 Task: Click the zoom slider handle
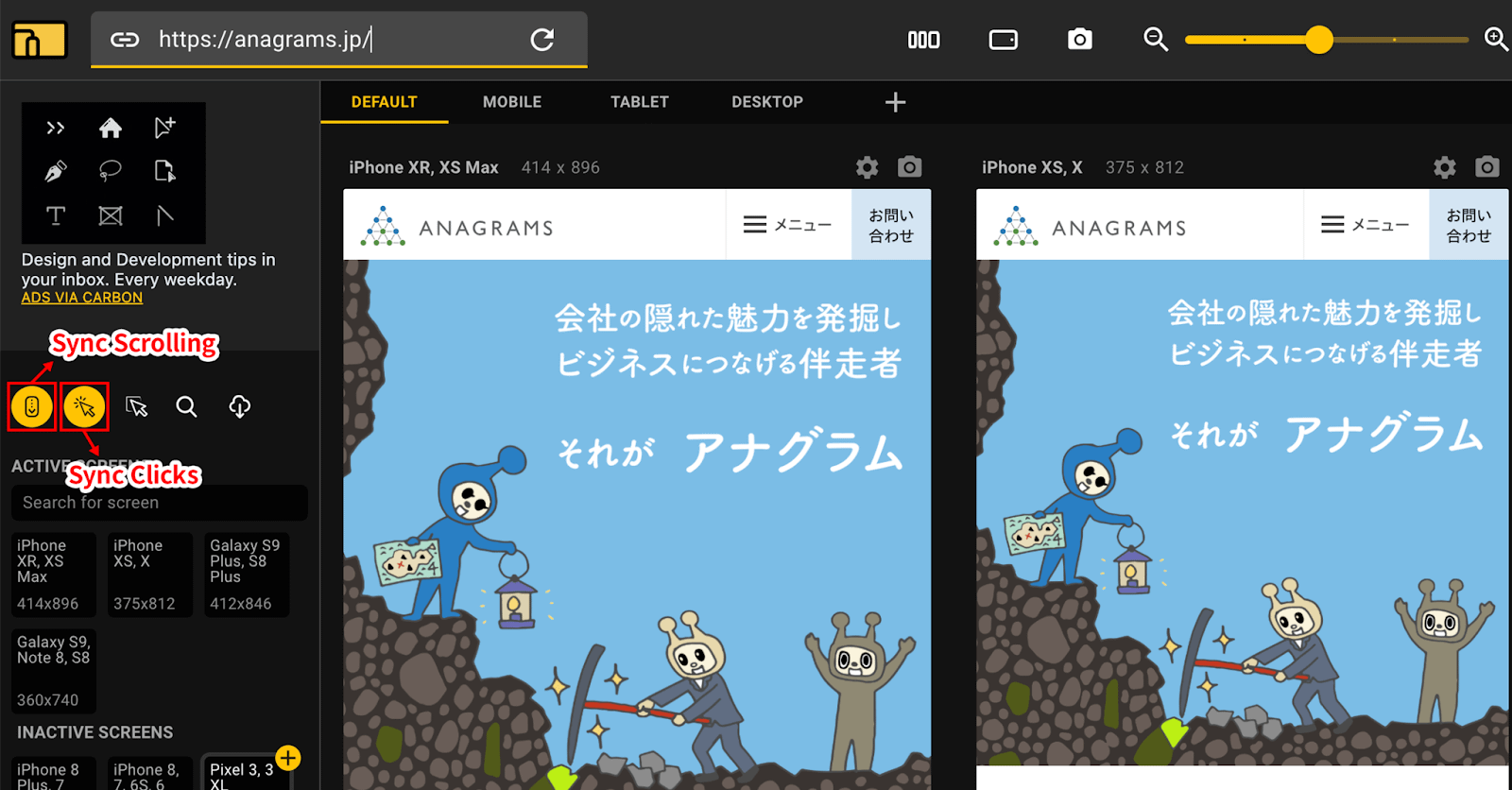click(x=1318, y=40)
